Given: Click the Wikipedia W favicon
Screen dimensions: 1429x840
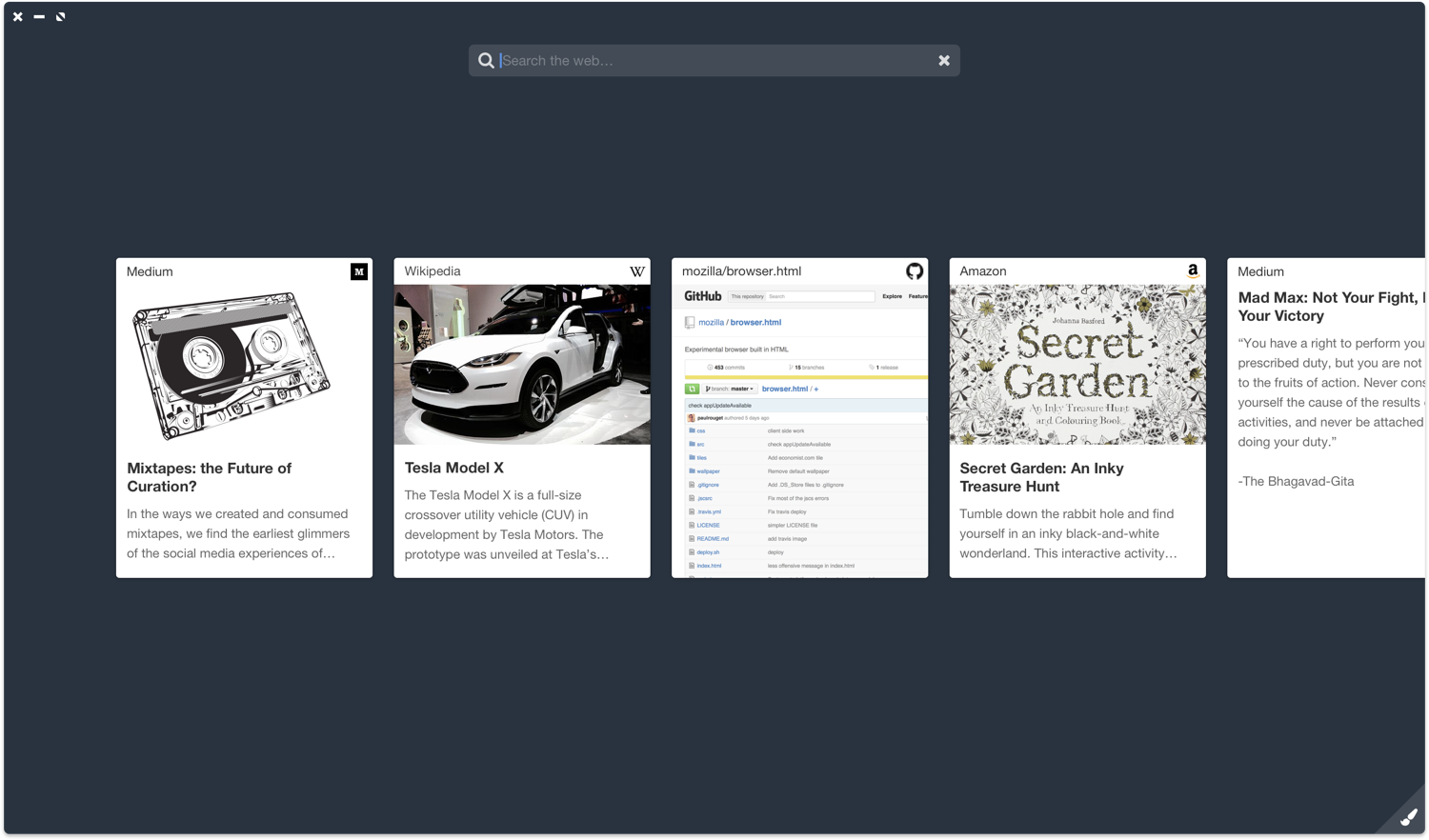Looking at the screenshot, I should click(637, 271).
